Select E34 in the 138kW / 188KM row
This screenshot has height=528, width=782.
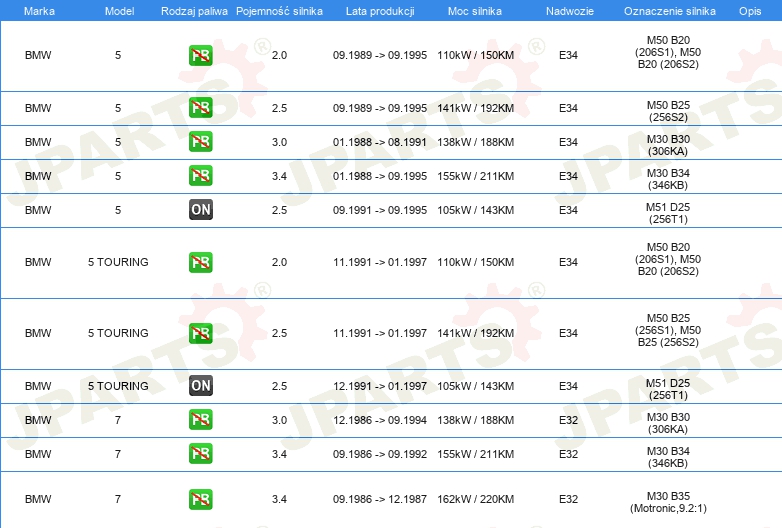[568, 142]
